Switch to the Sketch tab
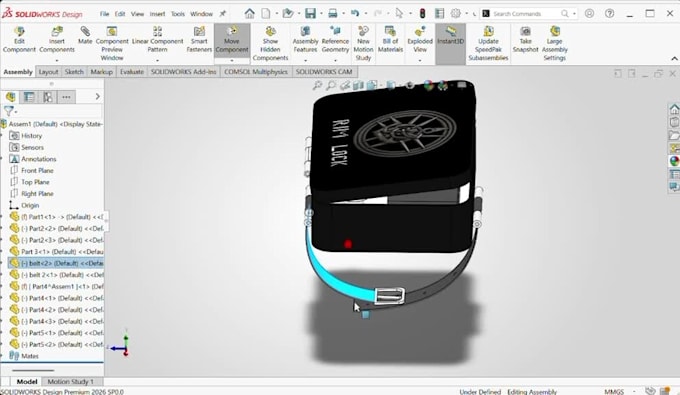 pos(74,72)
